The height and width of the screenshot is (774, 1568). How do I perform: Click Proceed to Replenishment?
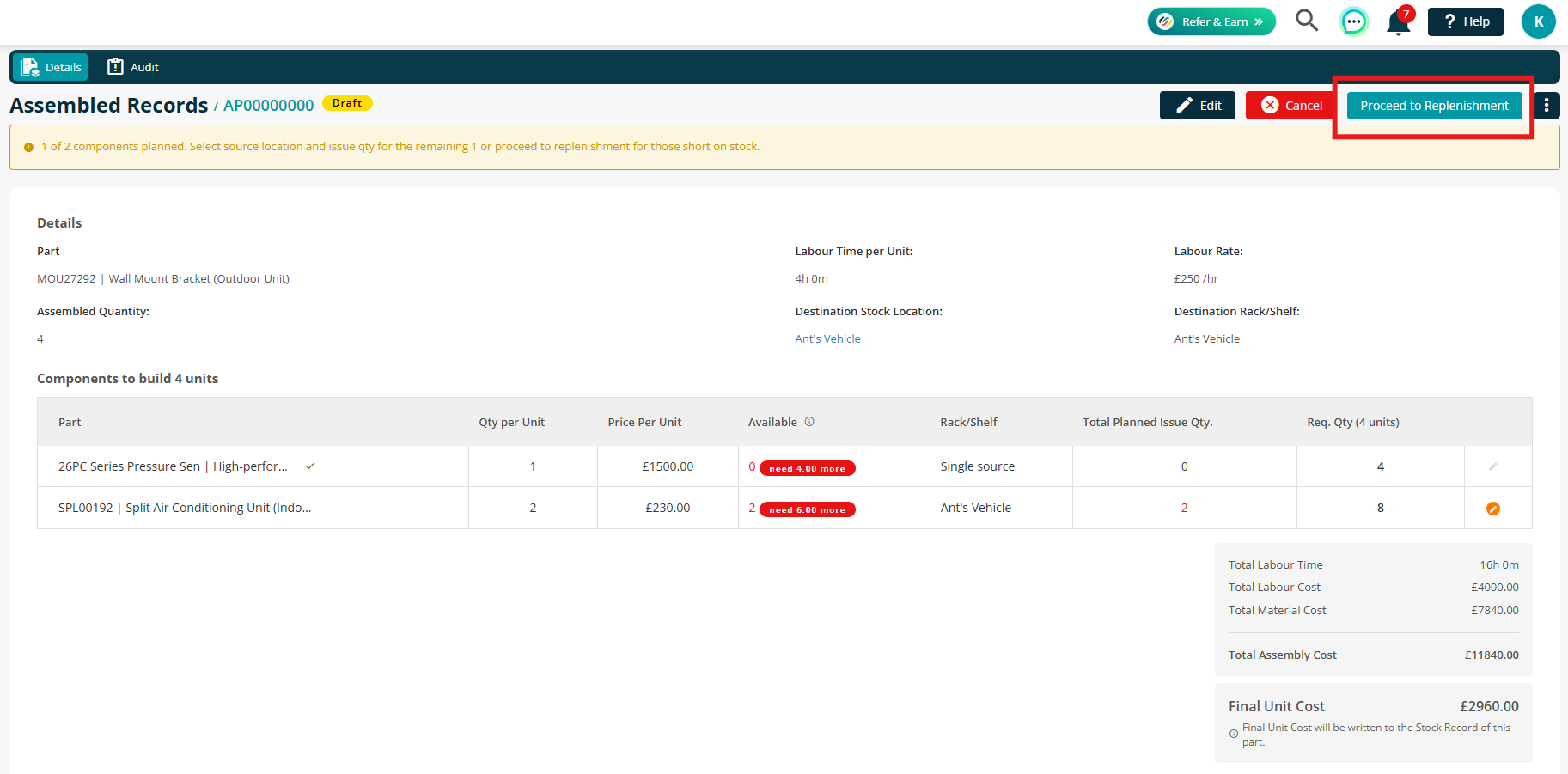point(1434,106)
